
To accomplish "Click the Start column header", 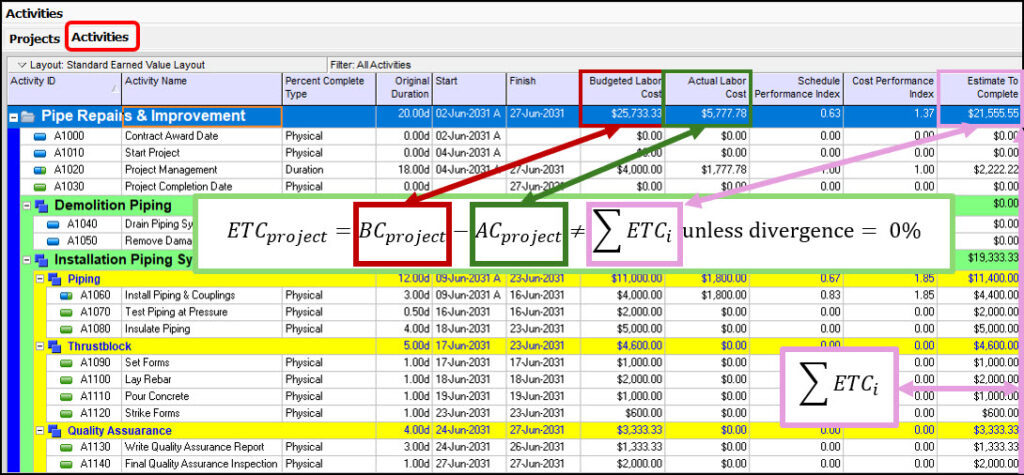I will click(x=469, y=89).
